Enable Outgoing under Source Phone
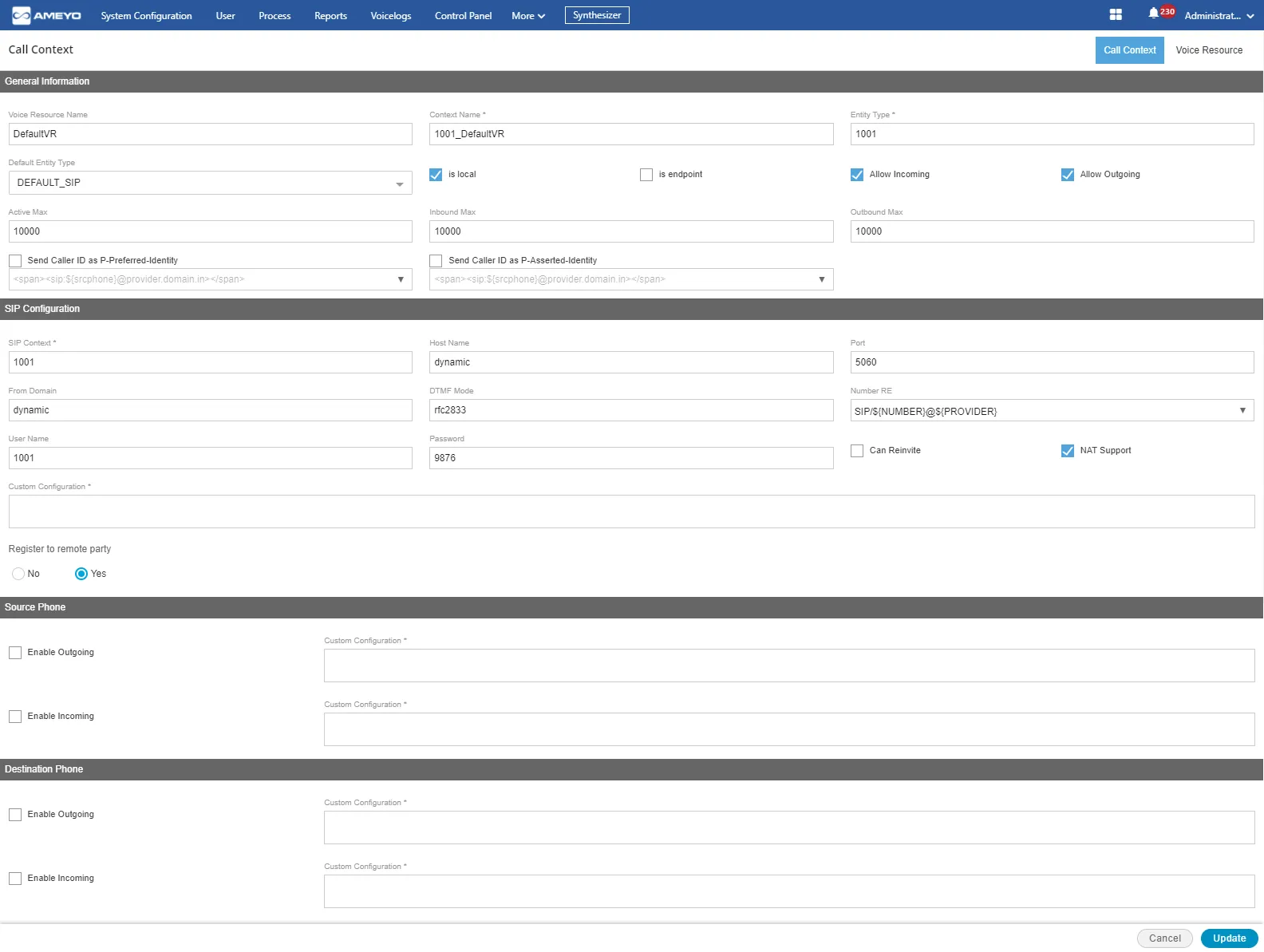The height and width of the screenshot is (952, 1264). coord(15,653)
